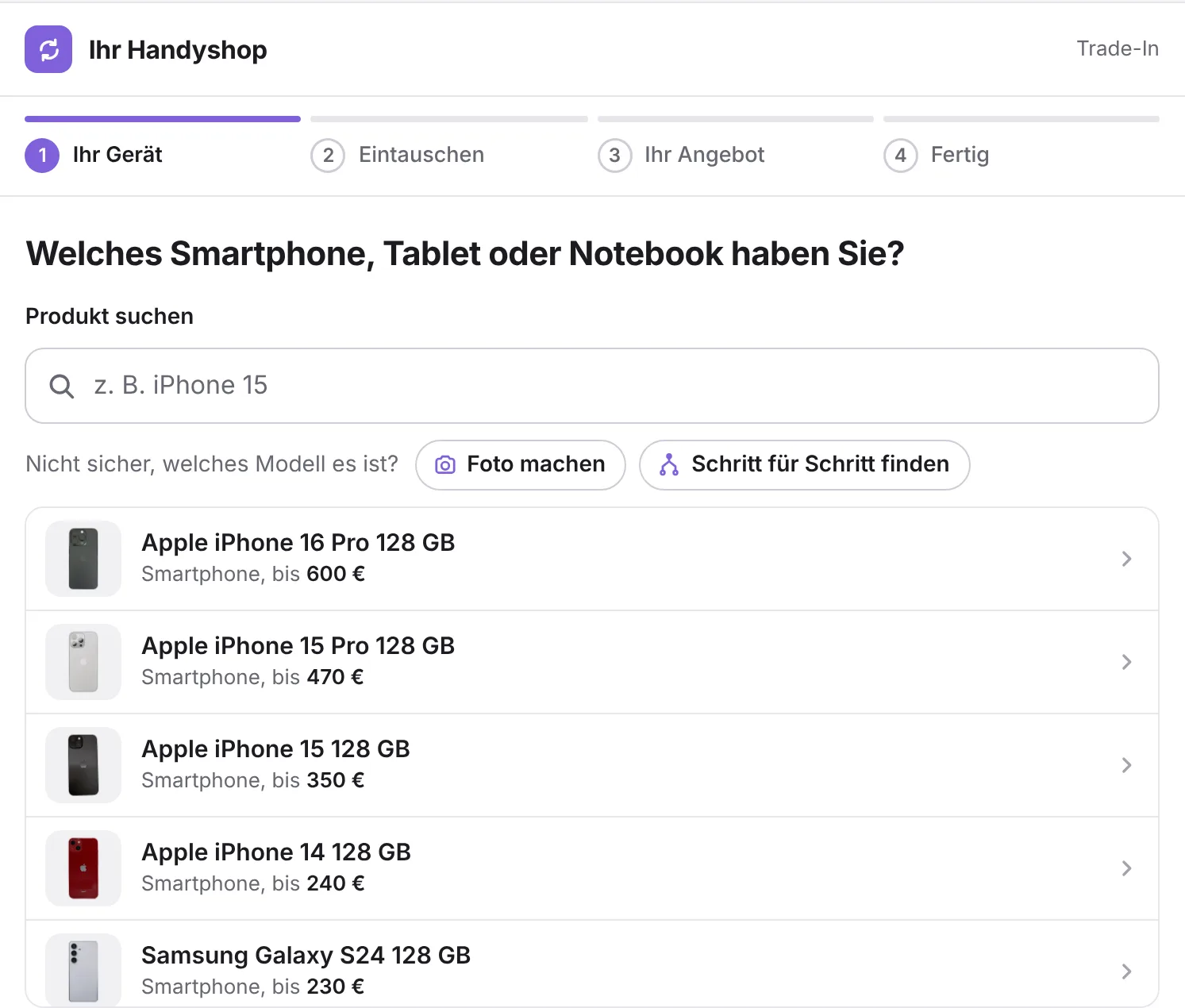Click the camera icon in Foto machen
This screenshot has height=1008, width=1185.
coord(445,465)
